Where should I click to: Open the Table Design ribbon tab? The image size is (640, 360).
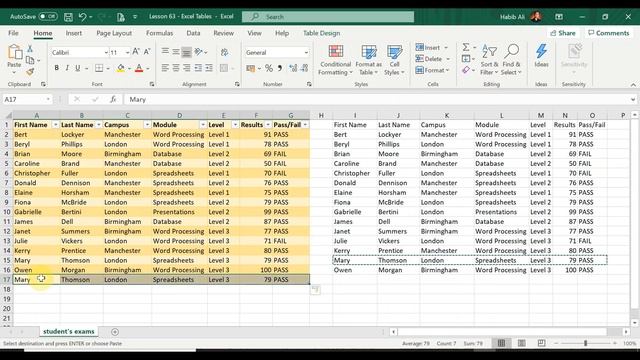321,33
